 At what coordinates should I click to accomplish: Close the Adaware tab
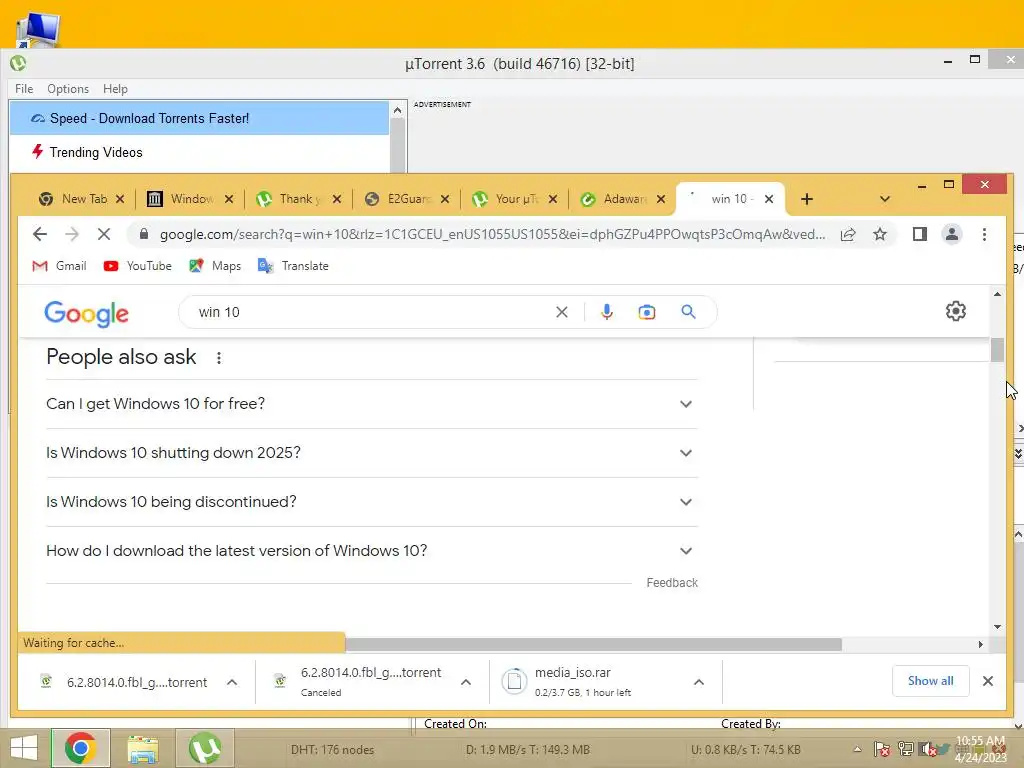pyautogui.click(x=661, y=199)
